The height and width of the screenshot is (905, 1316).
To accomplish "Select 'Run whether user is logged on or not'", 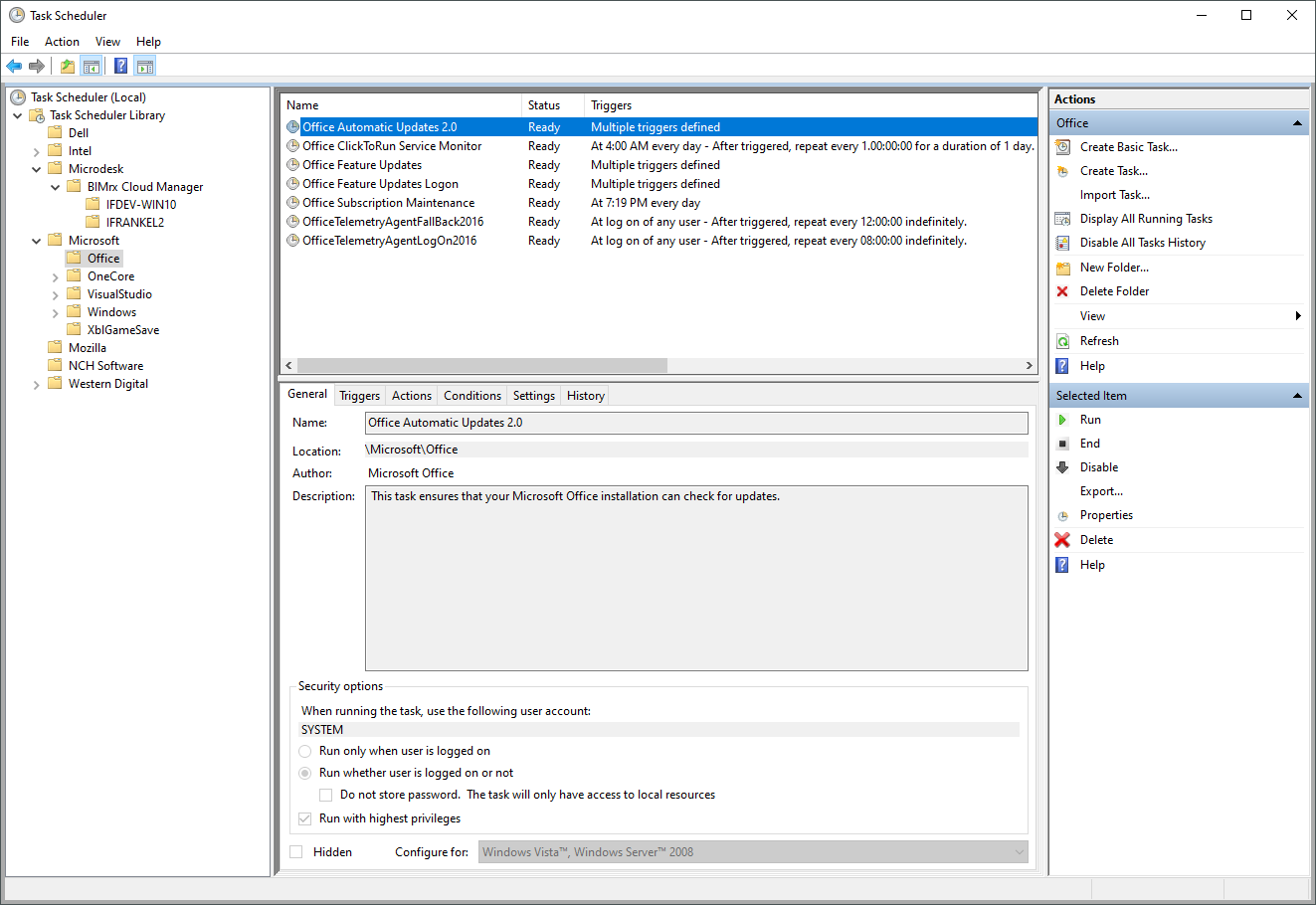I will click(305, 773).
